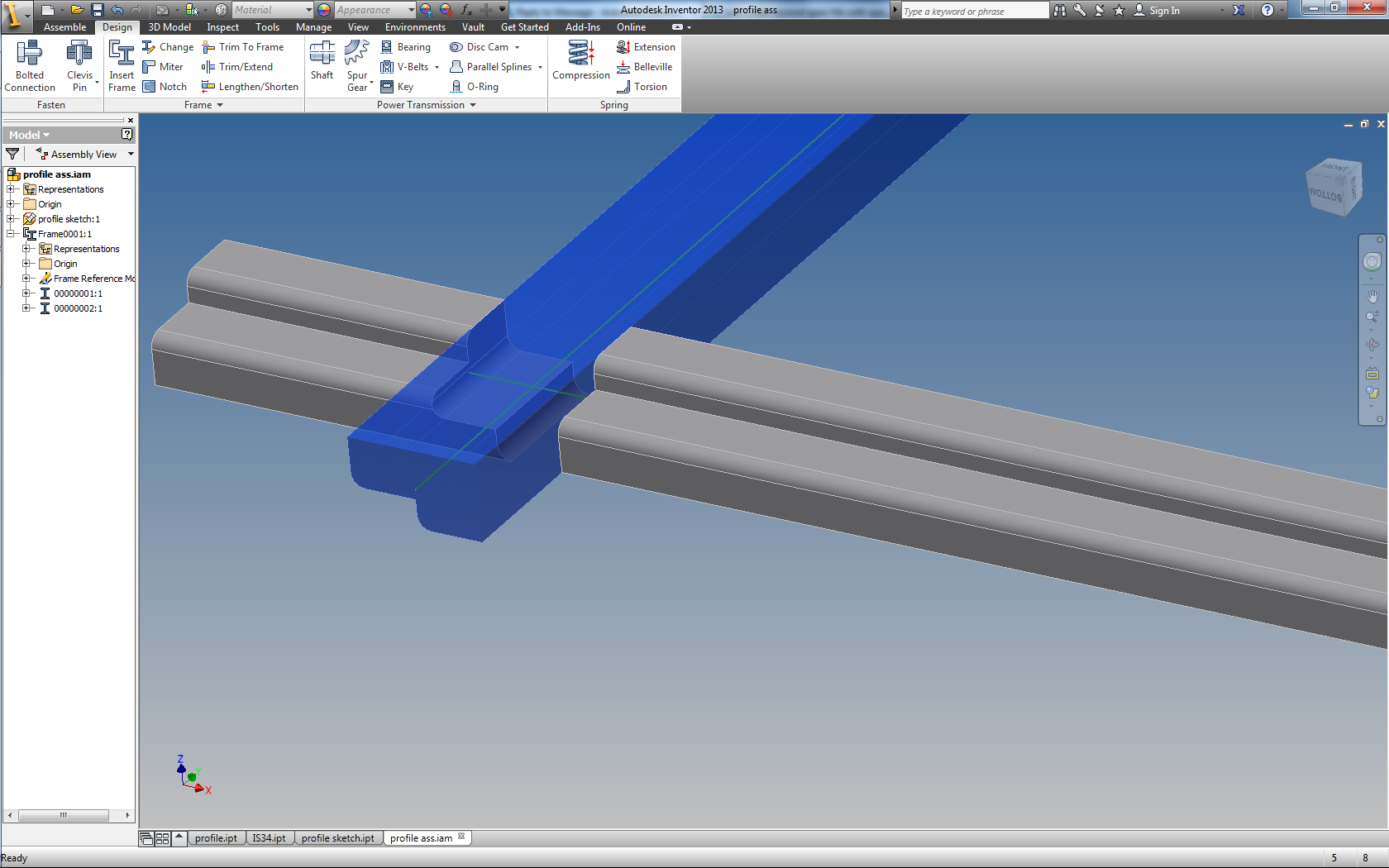1389x868 pixels.
Task: Open the Environments ribbon tab
Action: click(415, 27)
